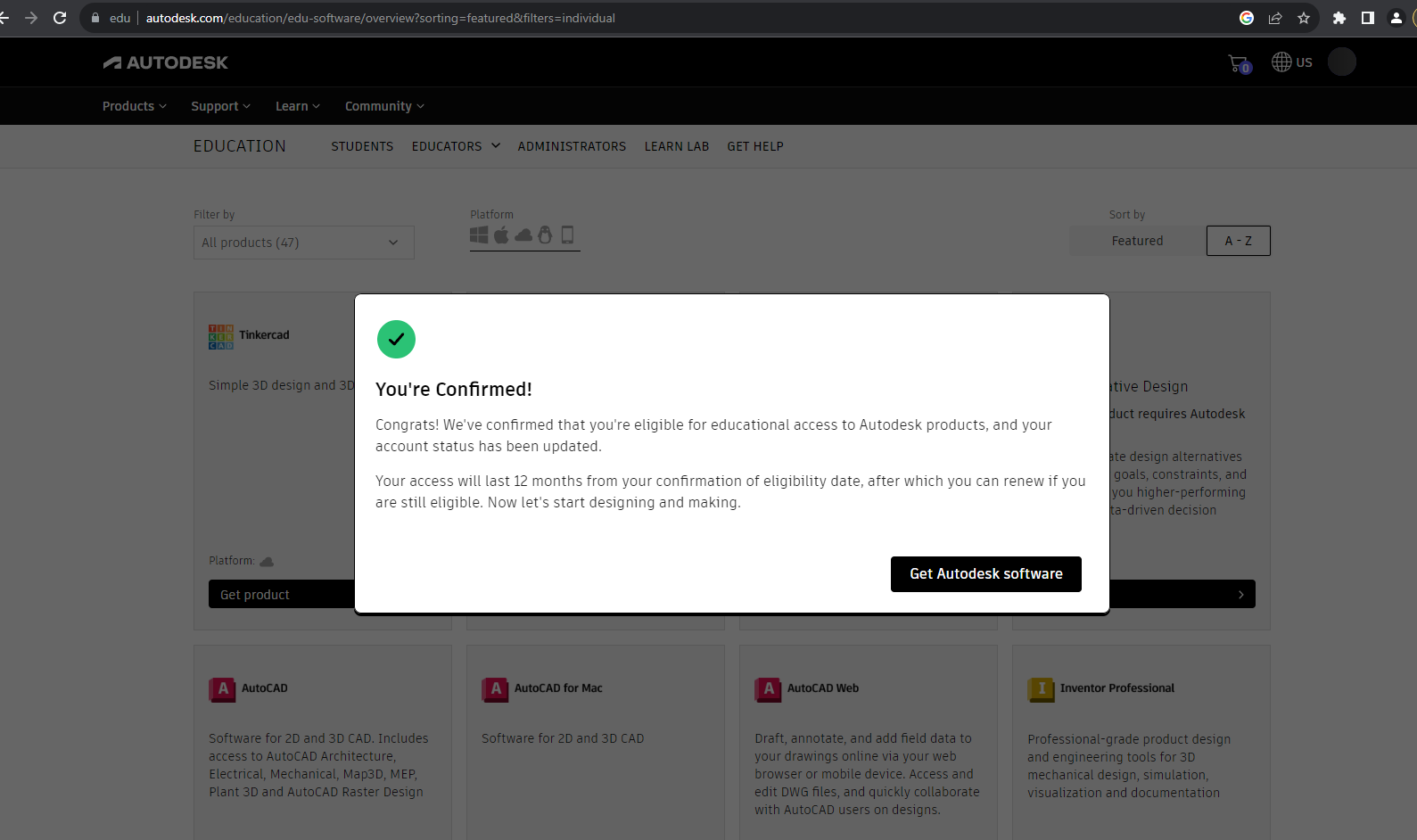1417x840 pixels.
Task: Open the Get Help tab
Action: coord(755,146)
